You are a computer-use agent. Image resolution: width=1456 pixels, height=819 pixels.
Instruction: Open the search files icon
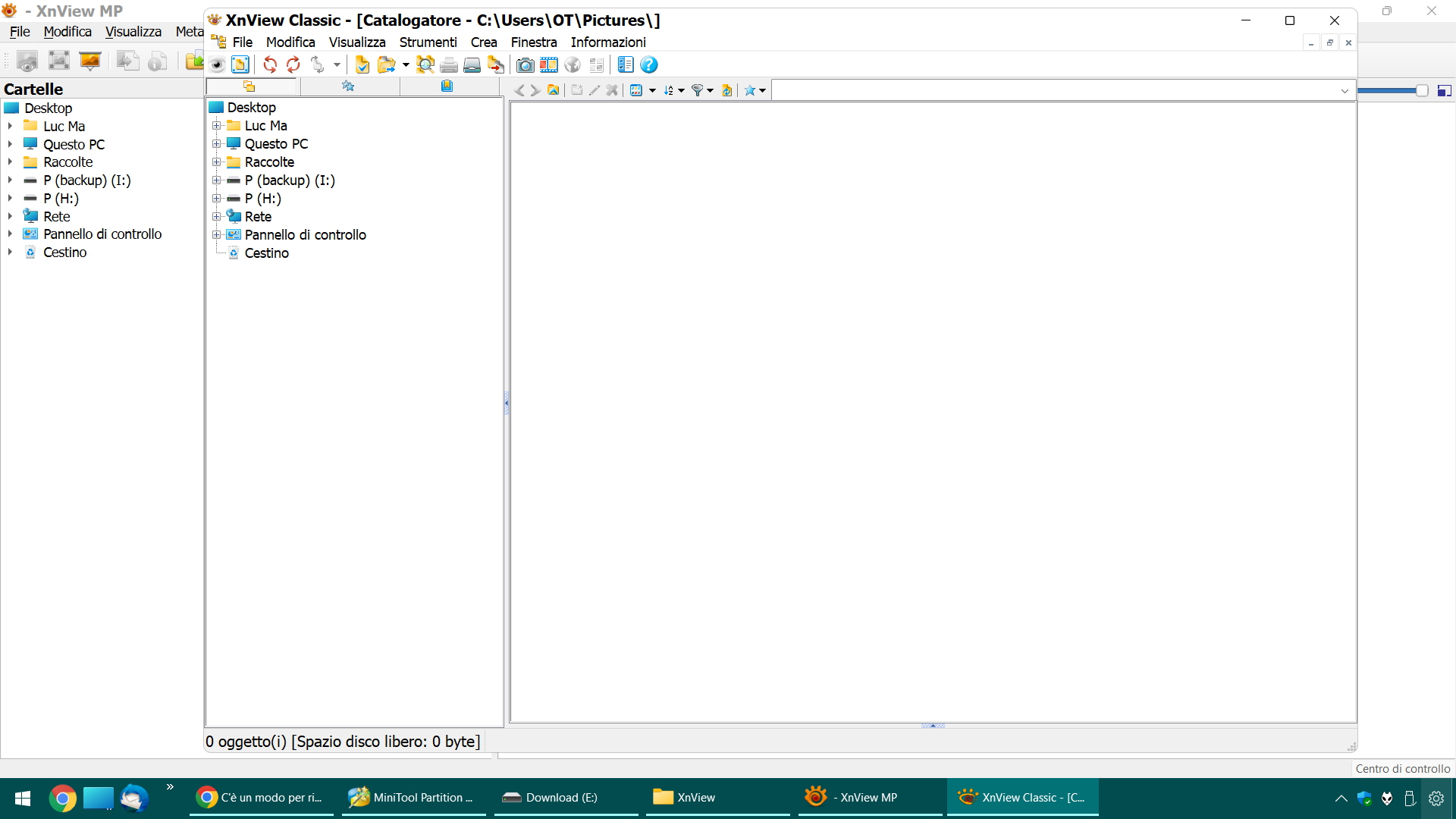425,65
